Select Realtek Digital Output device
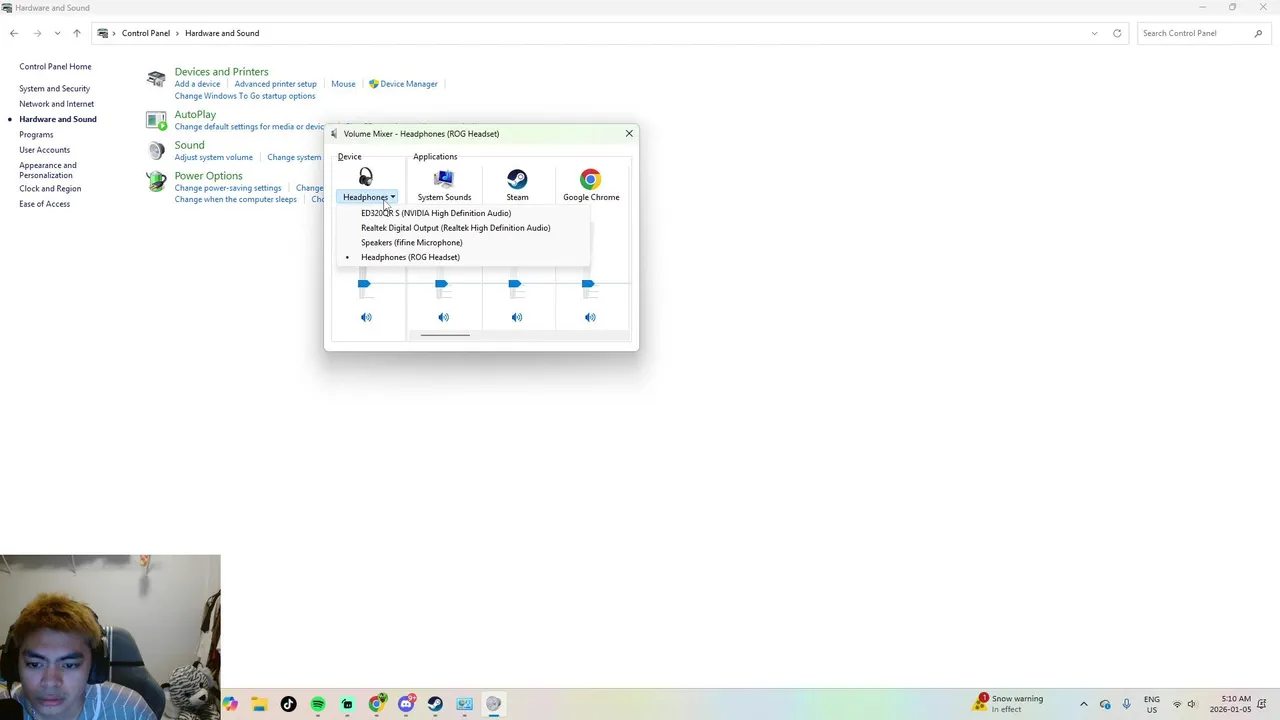1280x720 pixels. (x=455, y=228)
